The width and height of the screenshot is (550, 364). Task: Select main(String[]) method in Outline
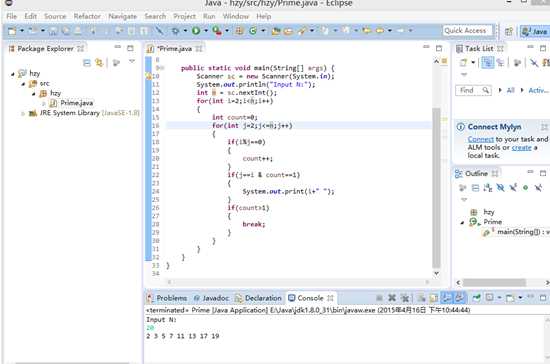pos(523,232)
